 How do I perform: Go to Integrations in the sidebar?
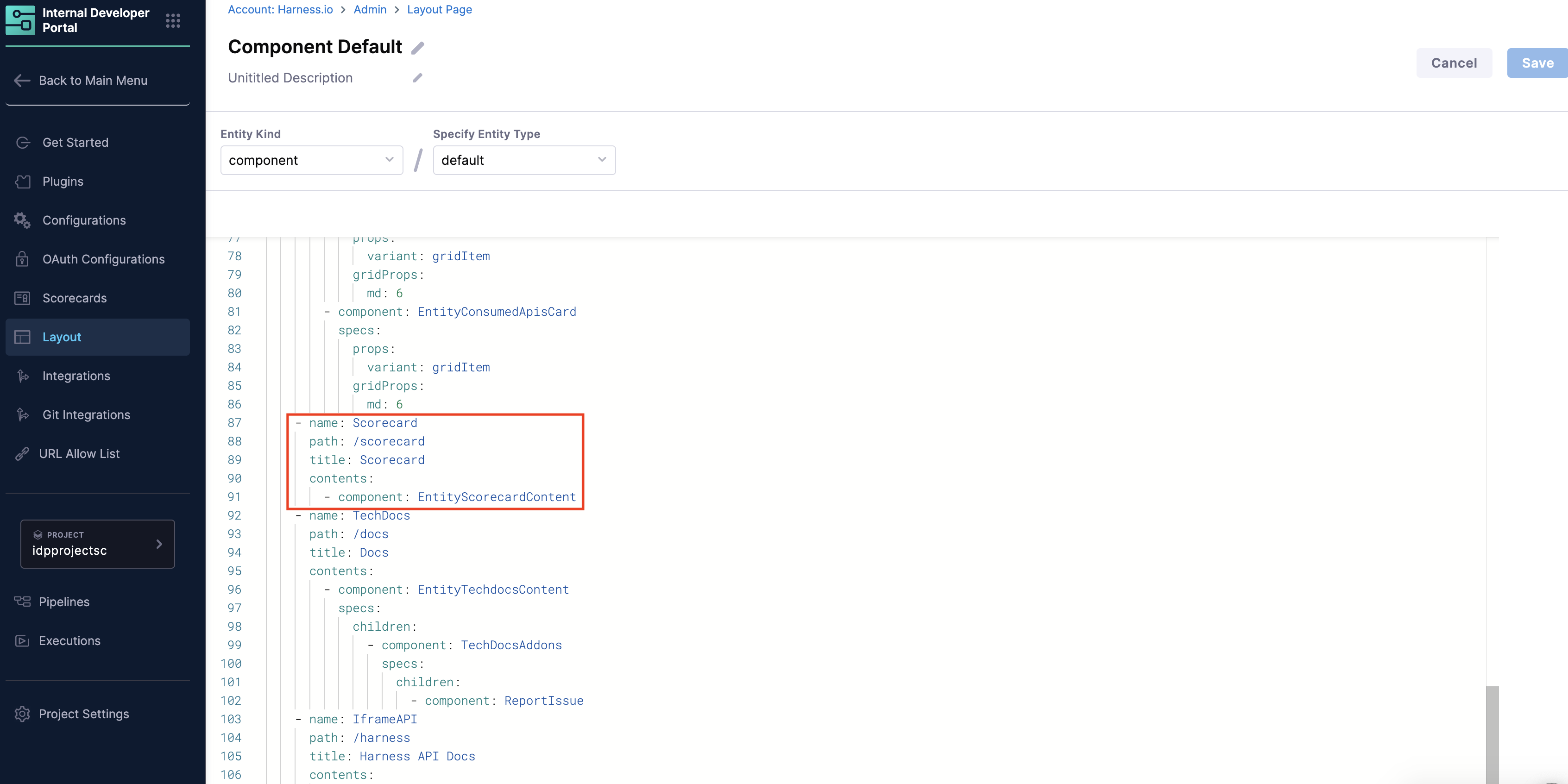tap(76, 376)
